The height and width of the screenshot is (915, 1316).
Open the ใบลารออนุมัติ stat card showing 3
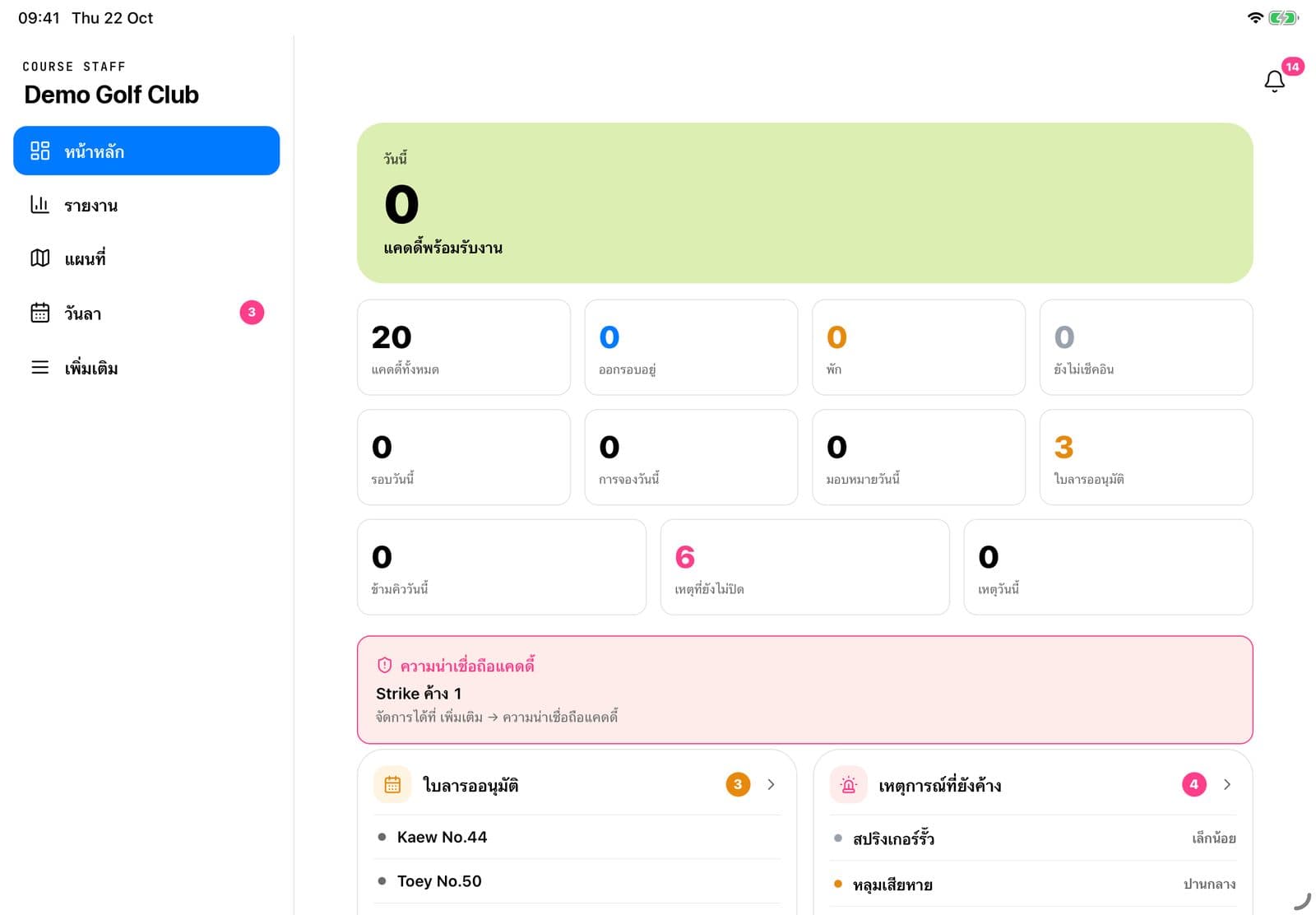pos(1146,457)
